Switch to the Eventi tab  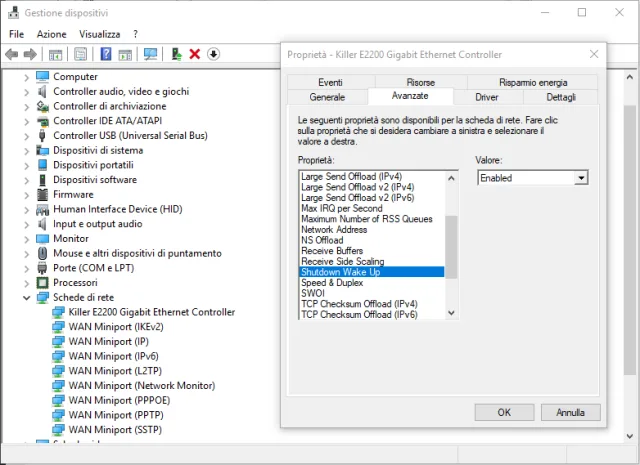(x=331, y=82)
